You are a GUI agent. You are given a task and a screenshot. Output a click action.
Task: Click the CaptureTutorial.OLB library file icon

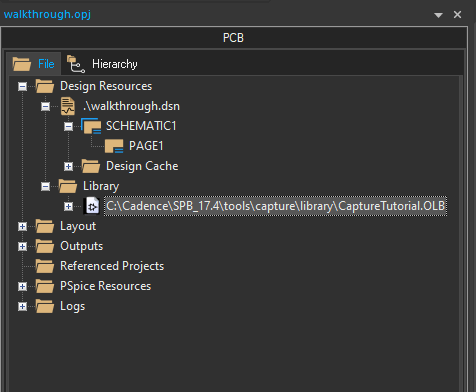click(91, 206)
